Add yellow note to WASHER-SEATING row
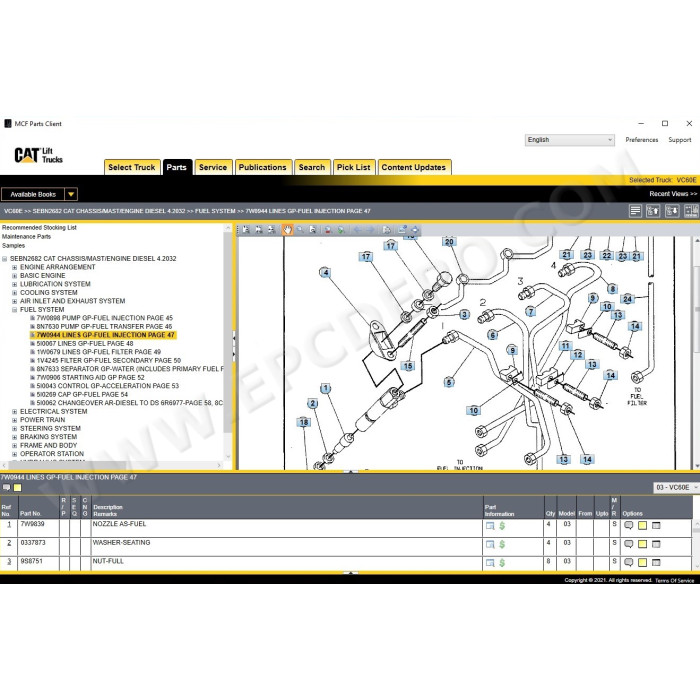700x700 pixels. (642, 544)
